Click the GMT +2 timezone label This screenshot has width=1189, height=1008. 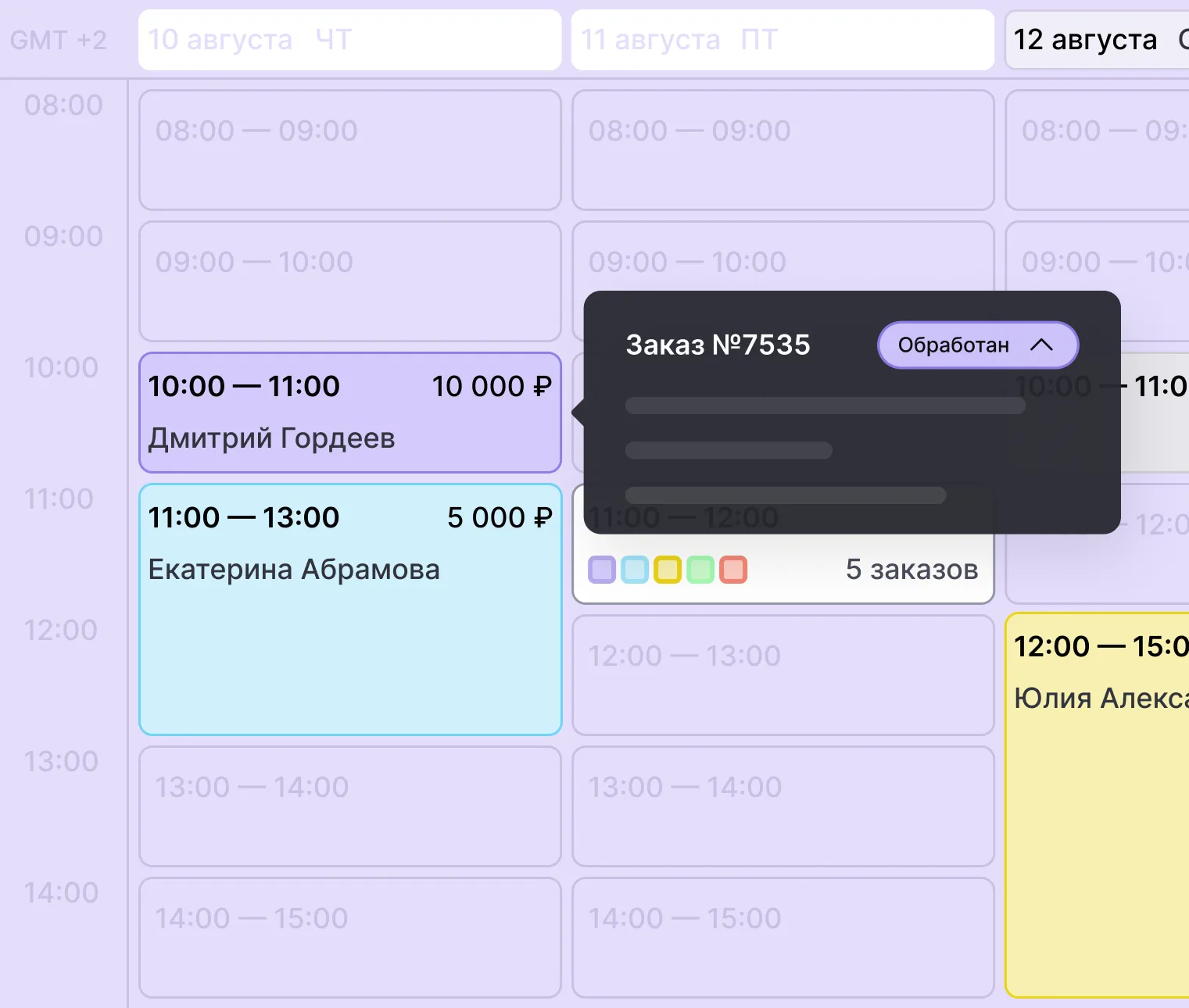[x=59, y=40]
